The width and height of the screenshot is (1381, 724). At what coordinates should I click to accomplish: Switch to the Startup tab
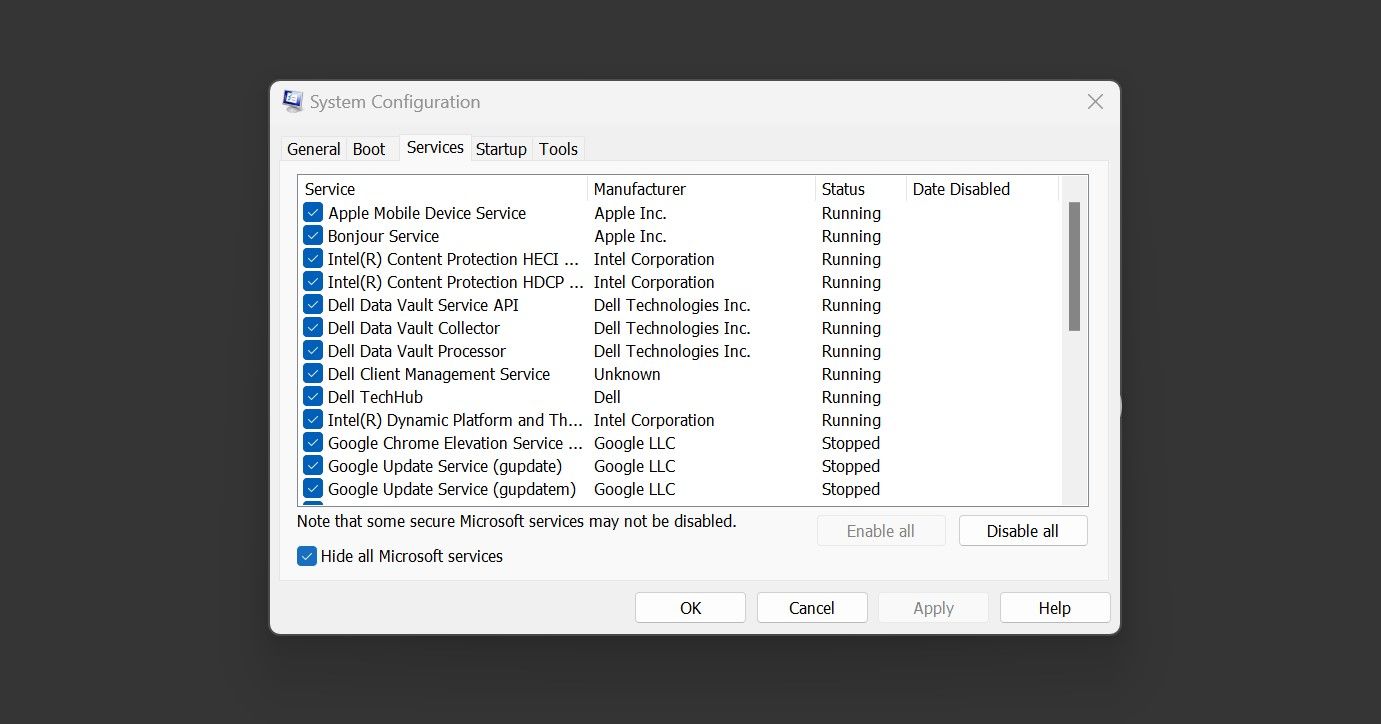click(x=501, y=148)
